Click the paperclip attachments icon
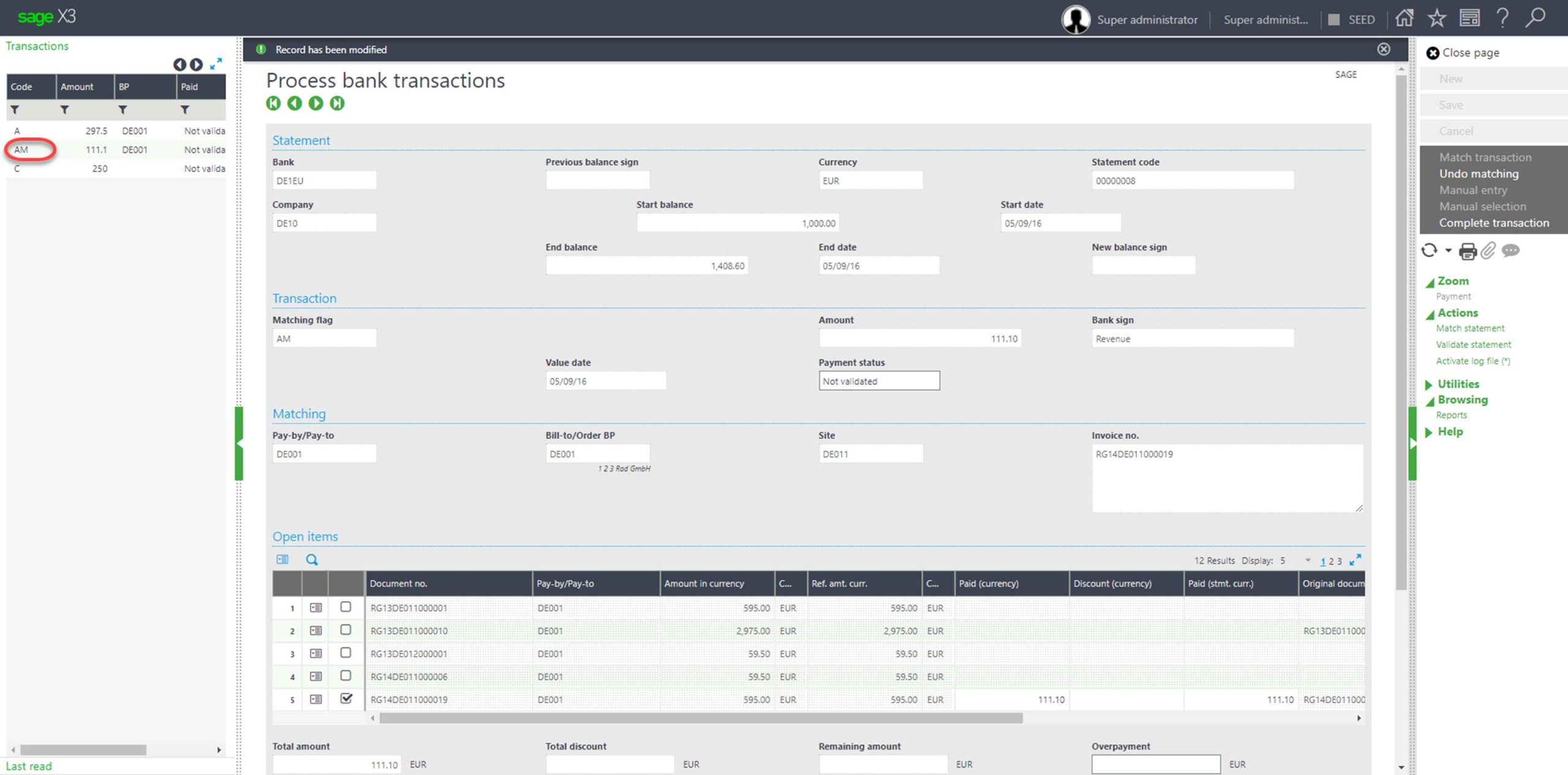 point(1488,251)
